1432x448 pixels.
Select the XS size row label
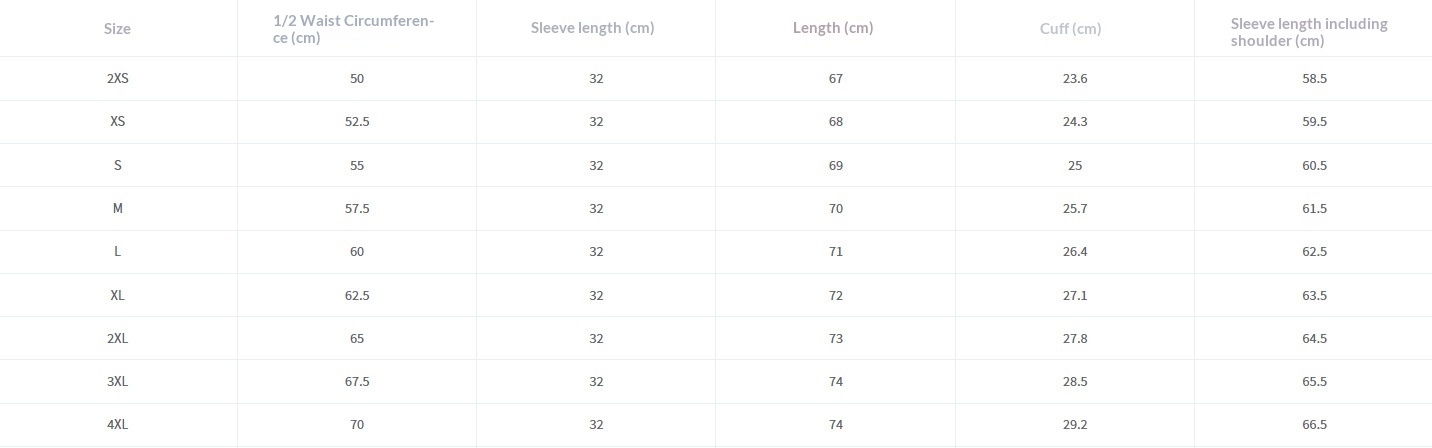pos(117,122)
